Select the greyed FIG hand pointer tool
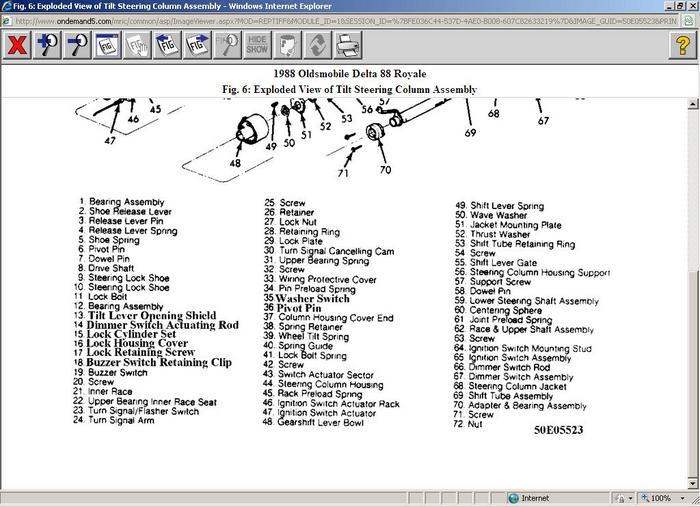This screenshot has height=507, width=700. click(x=138, y=45)
